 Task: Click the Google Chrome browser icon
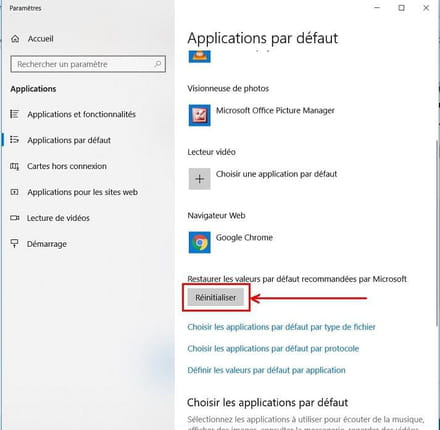click(x=199, y=242)
